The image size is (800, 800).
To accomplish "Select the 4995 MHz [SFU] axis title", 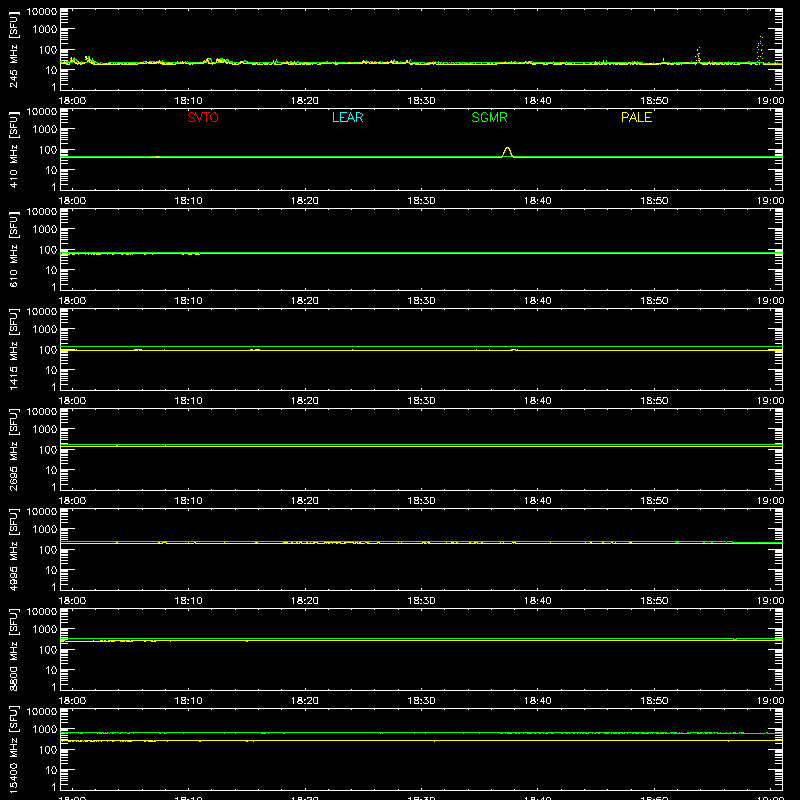I will click(x=14, y=549).
